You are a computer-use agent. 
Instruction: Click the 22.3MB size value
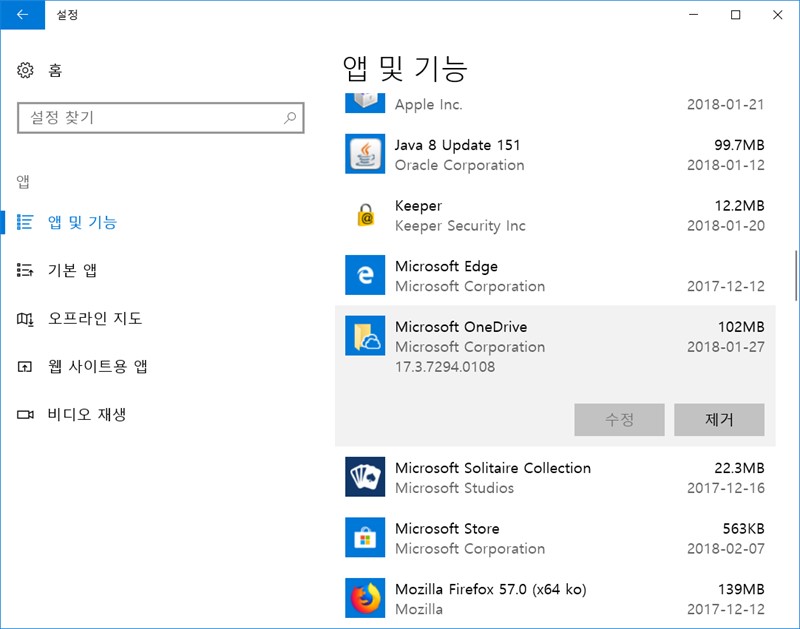pyautogui.click(x=739, y=468)
